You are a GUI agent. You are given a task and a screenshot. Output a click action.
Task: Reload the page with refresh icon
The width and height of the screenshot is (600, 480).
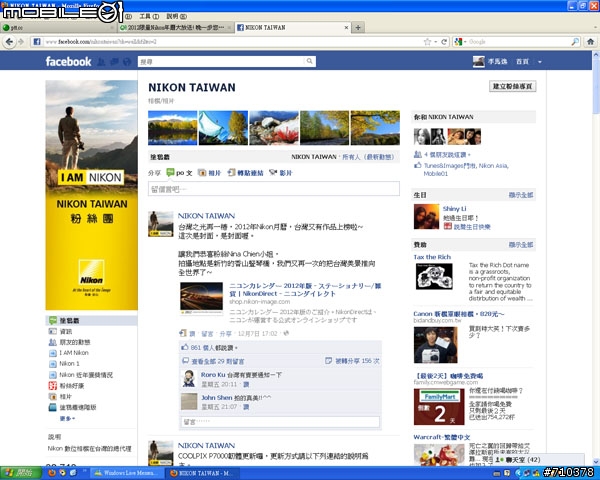[444, 42]
